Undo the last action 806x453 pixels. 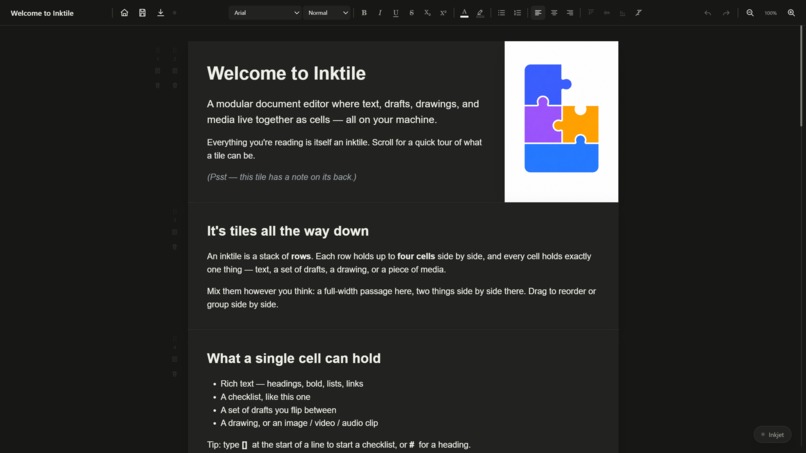pyautogui.click(x=708, y=13)
